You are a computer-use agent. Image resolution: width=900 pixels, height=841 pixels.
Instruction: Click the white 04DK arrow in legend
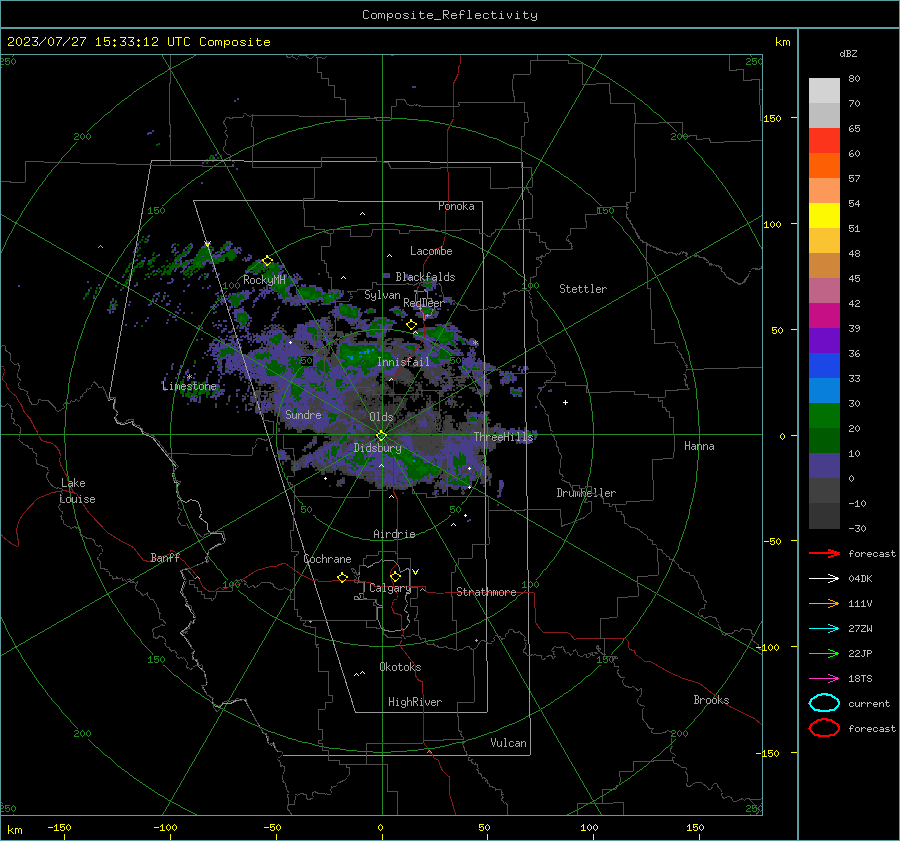coord(824,578)
